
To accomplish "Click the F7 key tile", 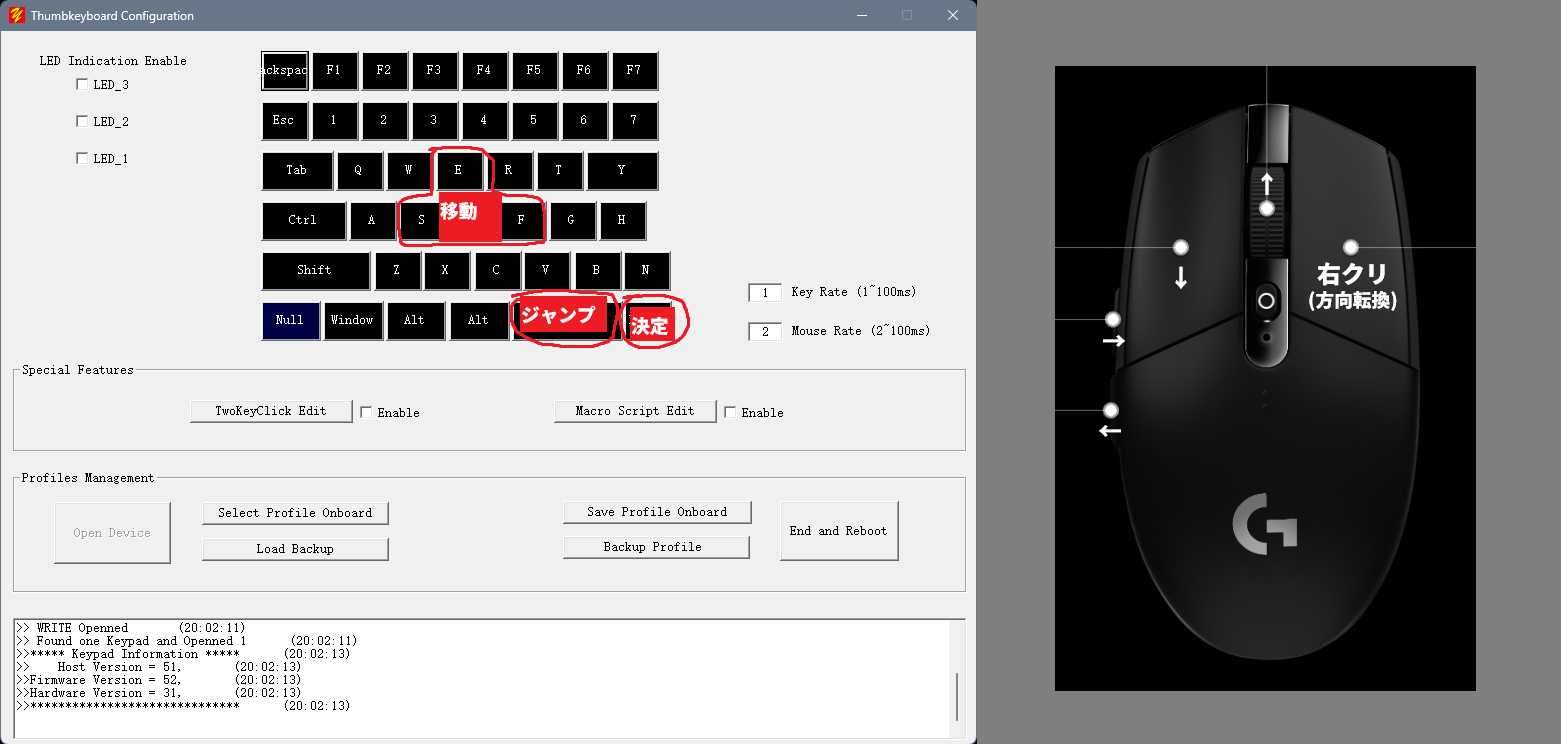I will [x=633, y=71].
